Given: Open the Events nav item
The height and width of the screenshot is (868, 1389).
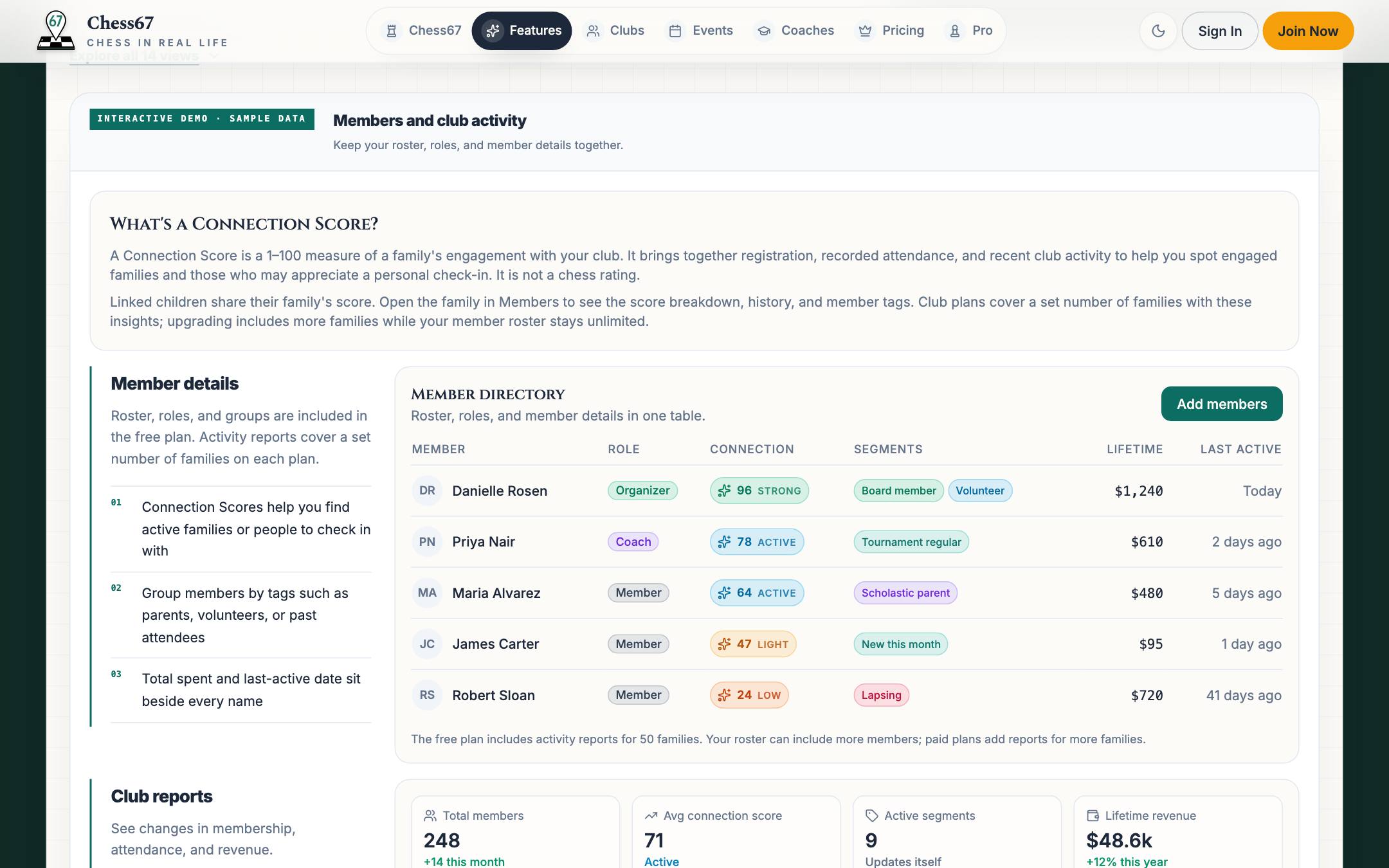Looking at the screenshot, I should point(700,31).
